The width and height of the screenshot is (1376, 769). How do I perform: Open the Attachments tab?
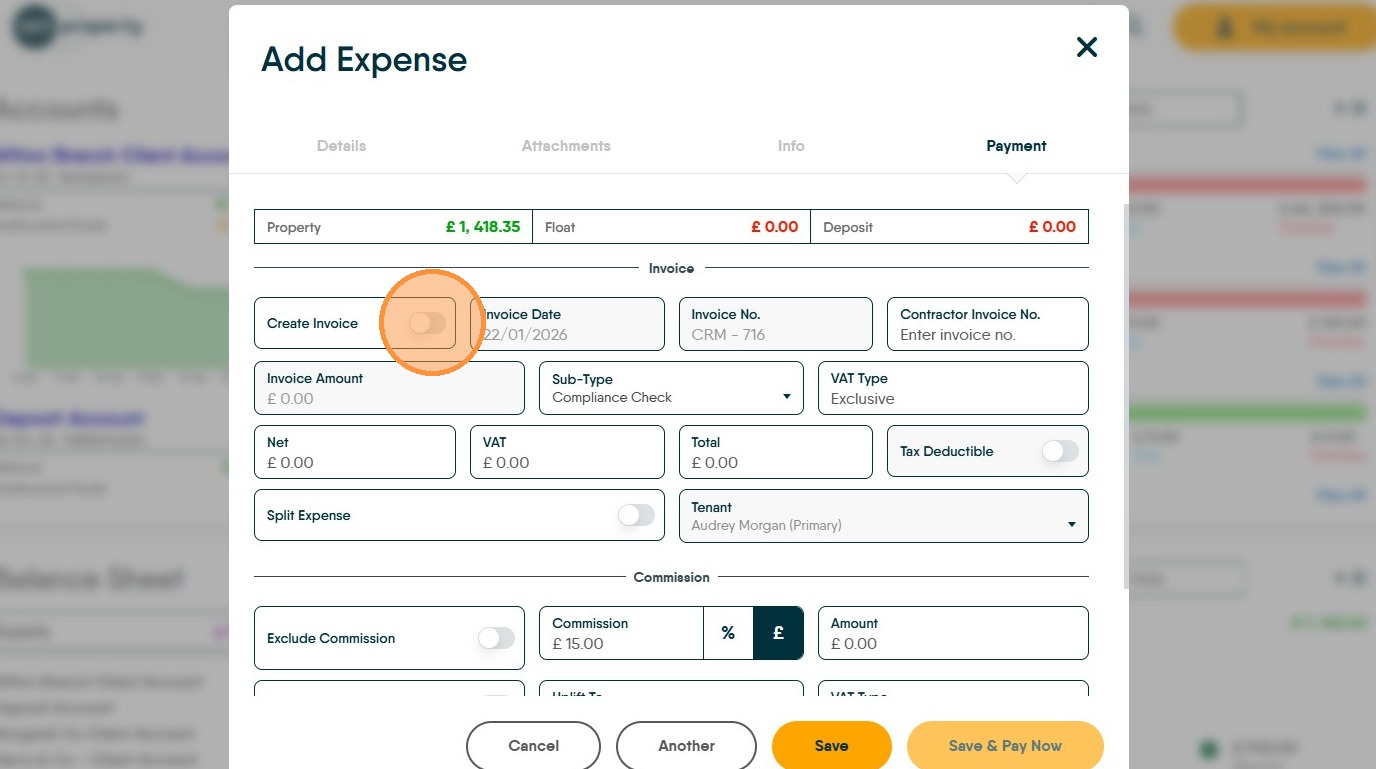[x=566, y=146]
